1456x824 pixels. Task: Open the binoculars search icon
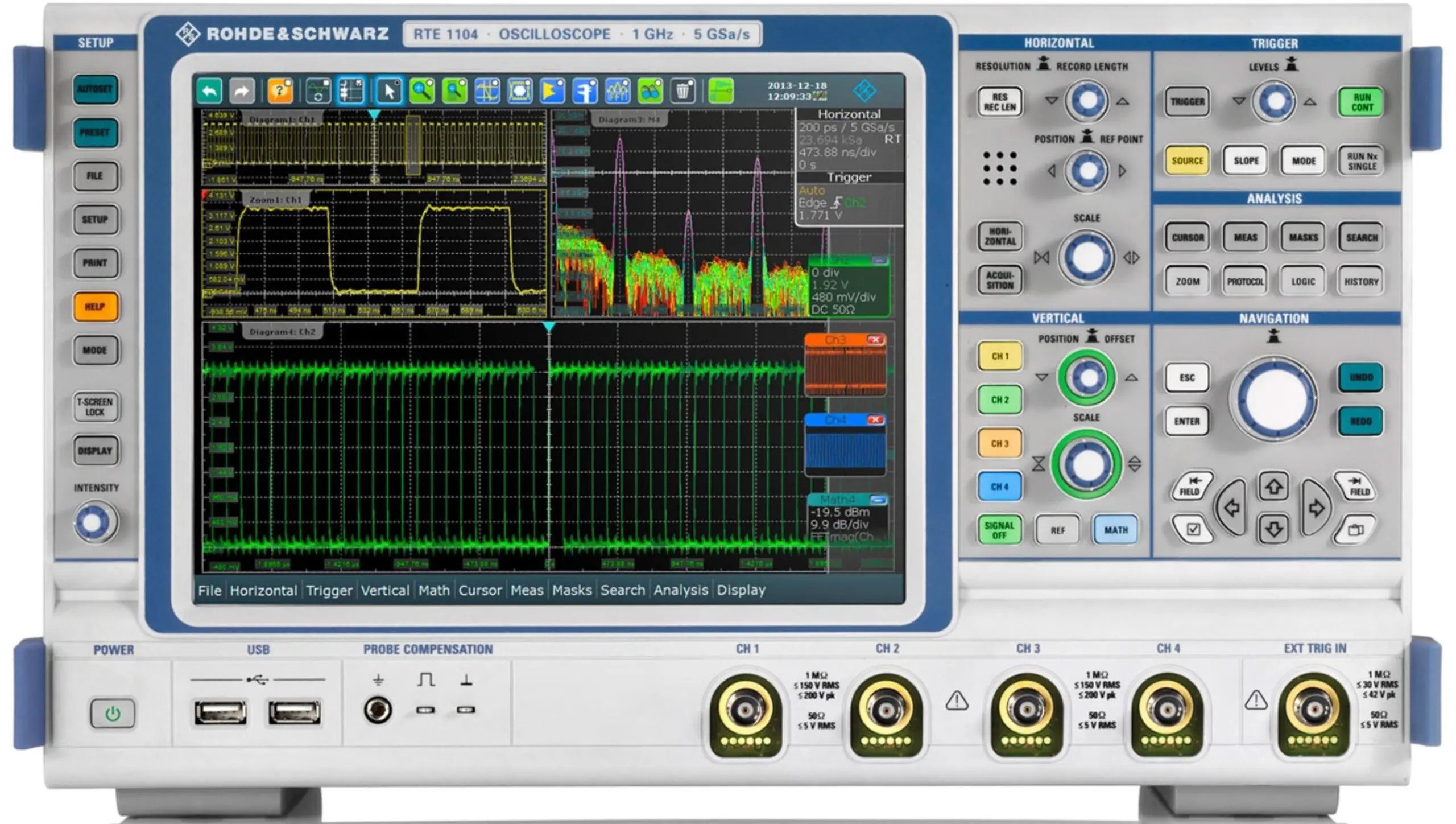point(650,91)
